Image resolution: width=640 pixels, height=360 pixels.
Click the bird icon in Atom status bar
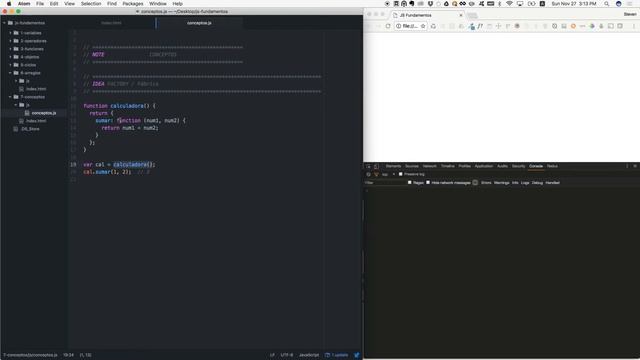tap(357, 355)
